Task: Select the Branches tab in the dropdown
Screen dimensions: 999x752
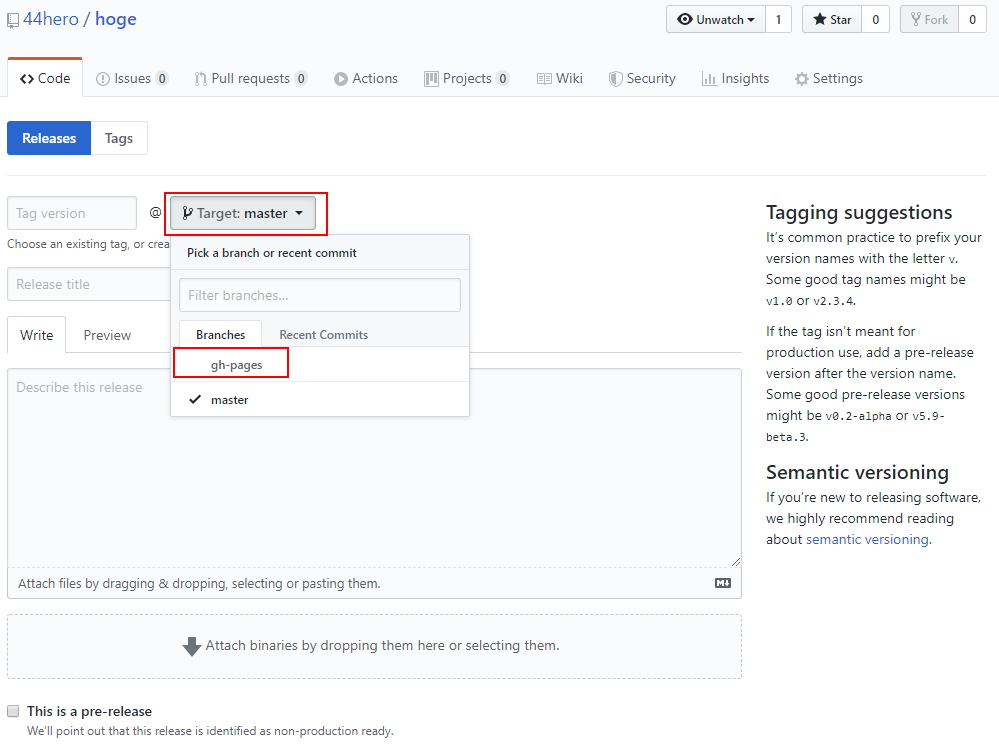Action: (x=220, y=335)
